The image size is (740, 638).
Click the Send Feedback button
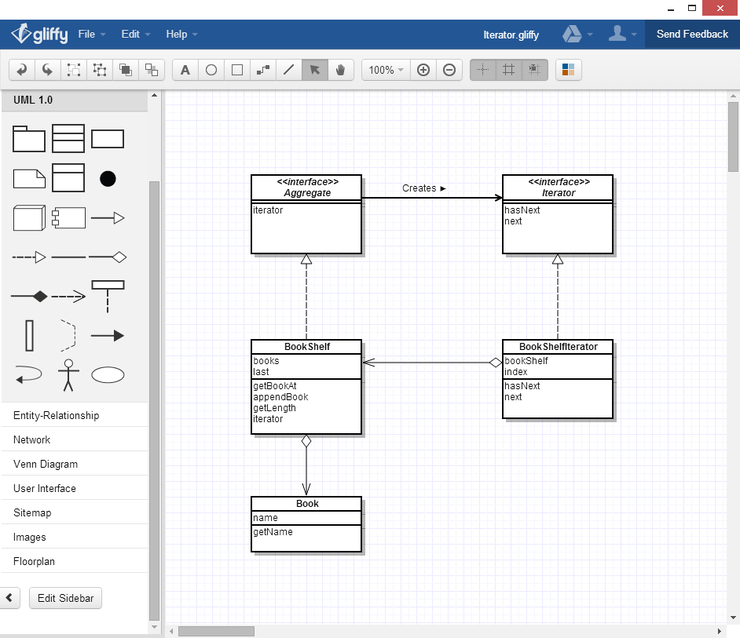(x=692, y=34)
